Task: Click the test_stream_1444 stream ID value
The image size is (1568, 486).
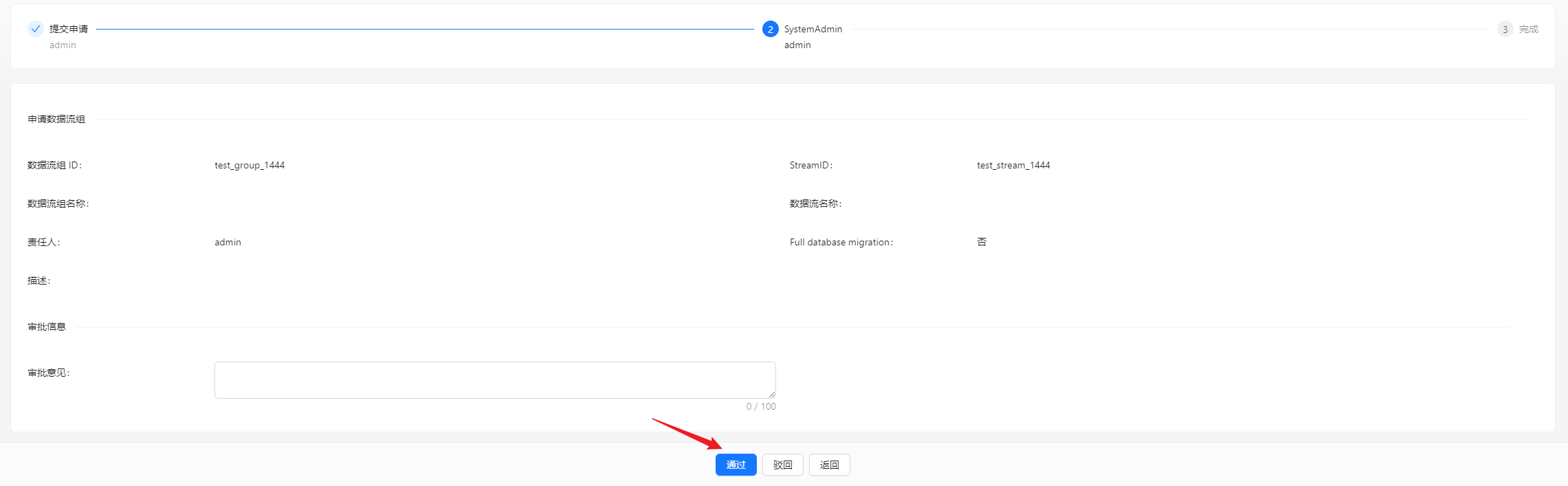Action: [x=1013, y=165]
